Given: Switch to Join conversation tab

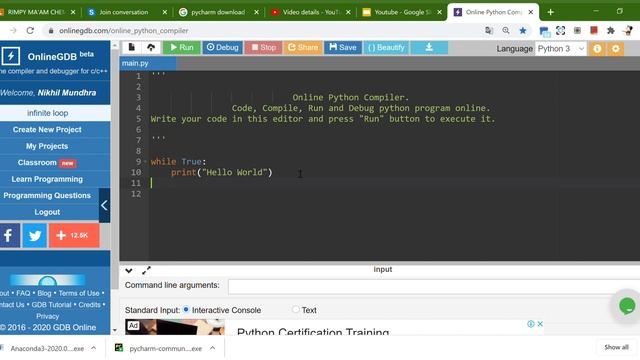Looking at the screenshot, I should (x=124, y=12).
